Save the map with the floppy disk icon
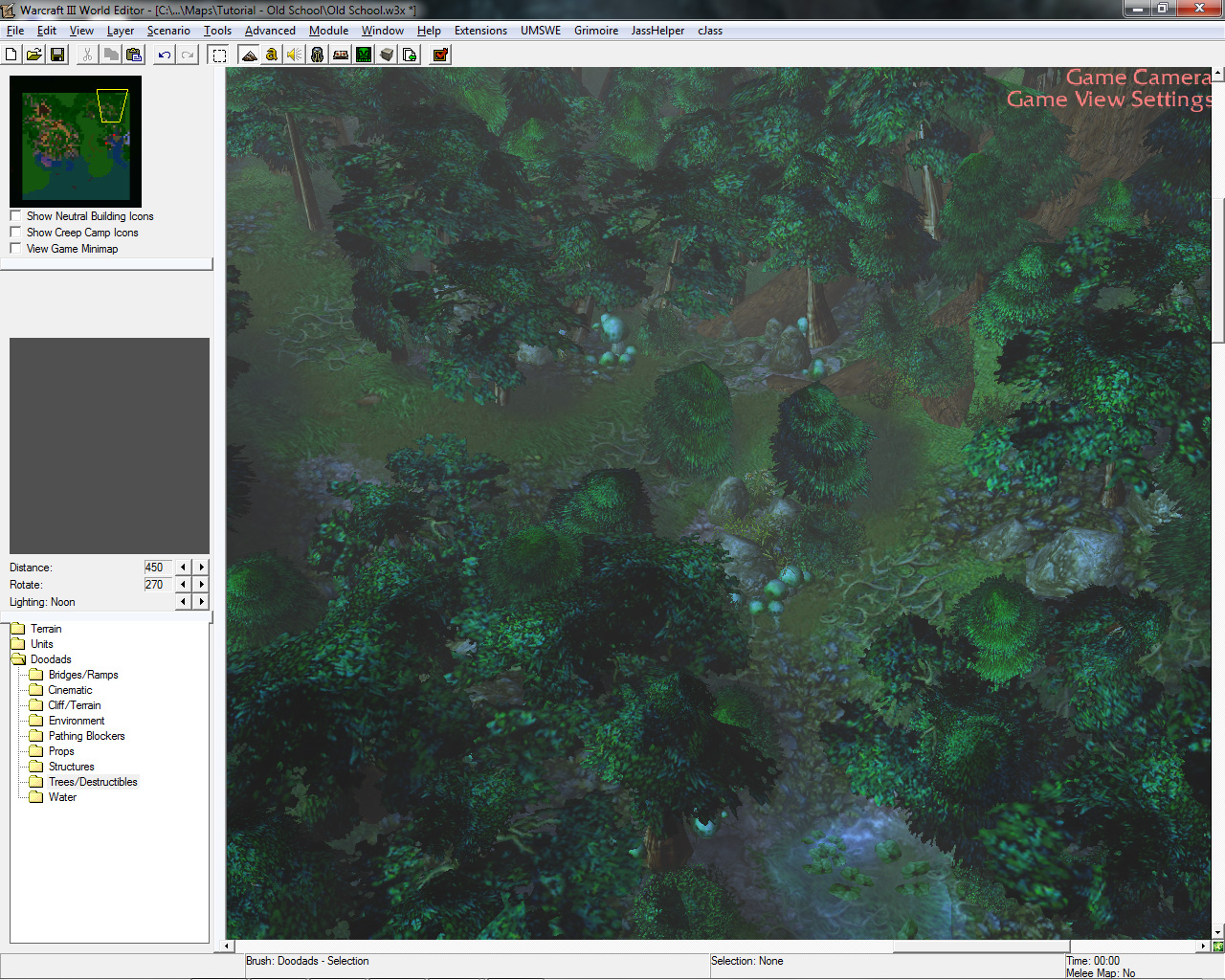Screen dimensions: 1225x980 pos(57,55)
